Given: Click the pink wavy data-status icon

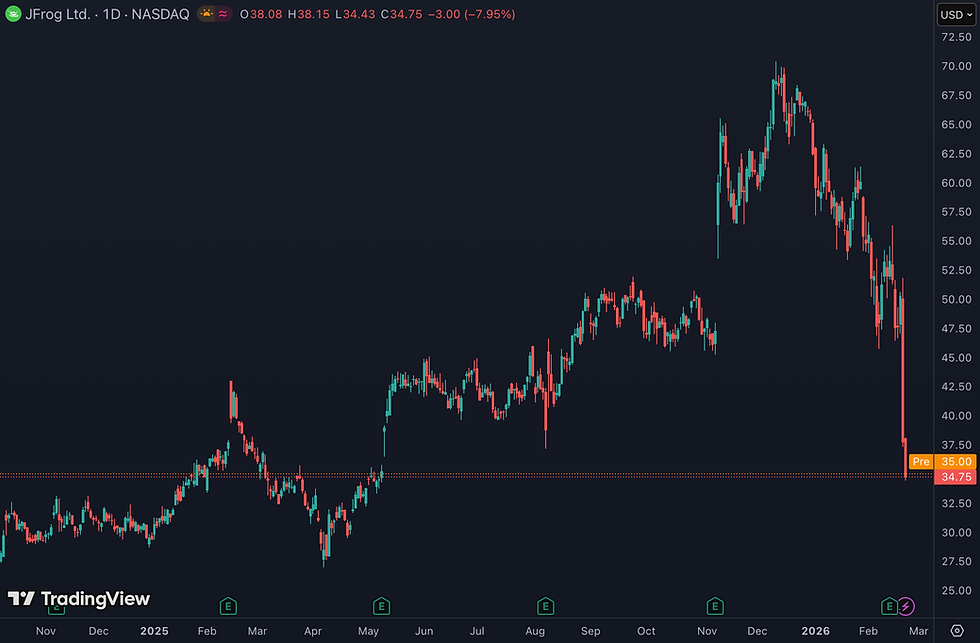Looking at the screenshot, I should point(223,14).
